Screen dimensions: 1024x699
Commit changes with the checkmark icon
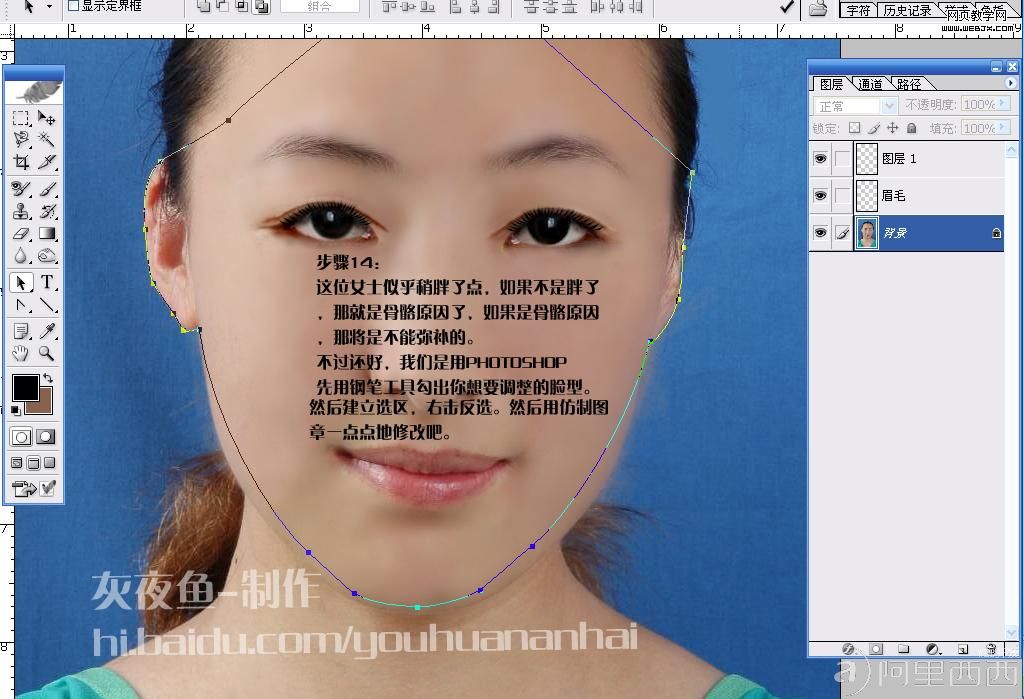coord(787,7)
